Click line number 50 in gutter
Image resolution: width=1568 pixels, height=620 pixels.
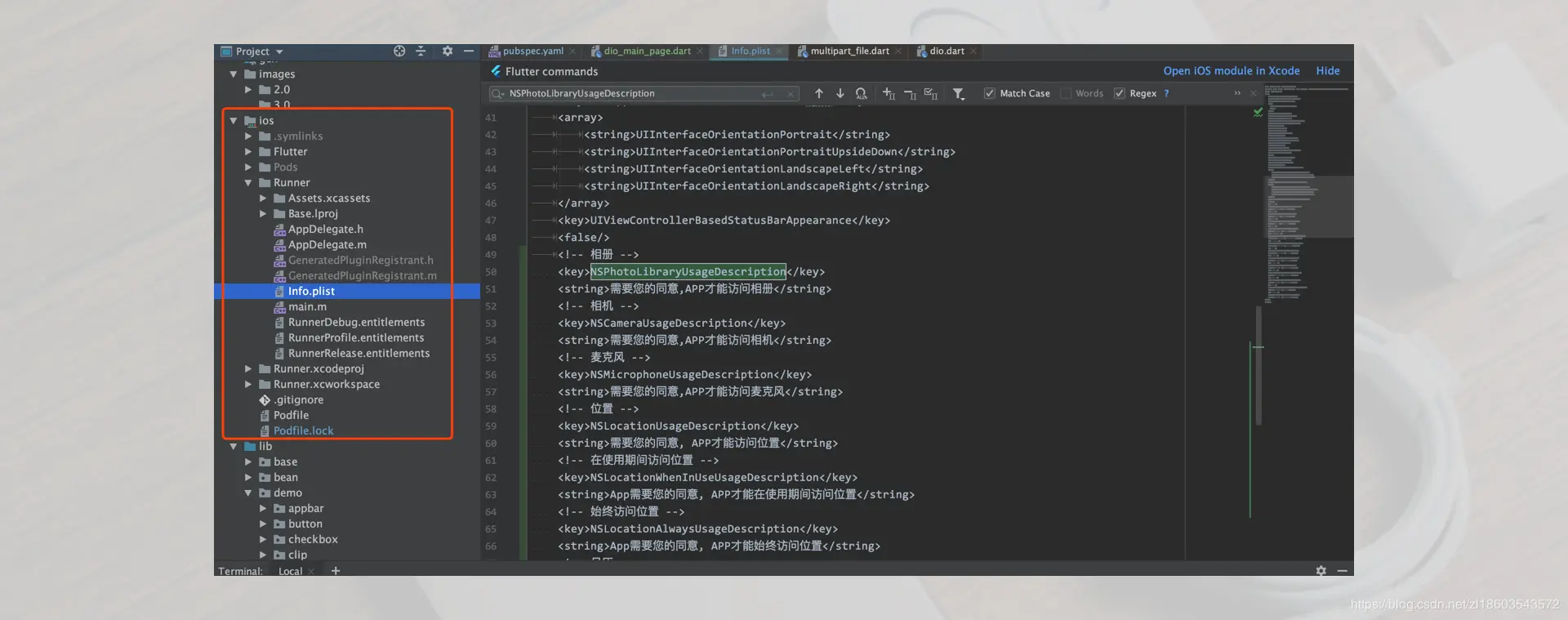click(491, 272)
